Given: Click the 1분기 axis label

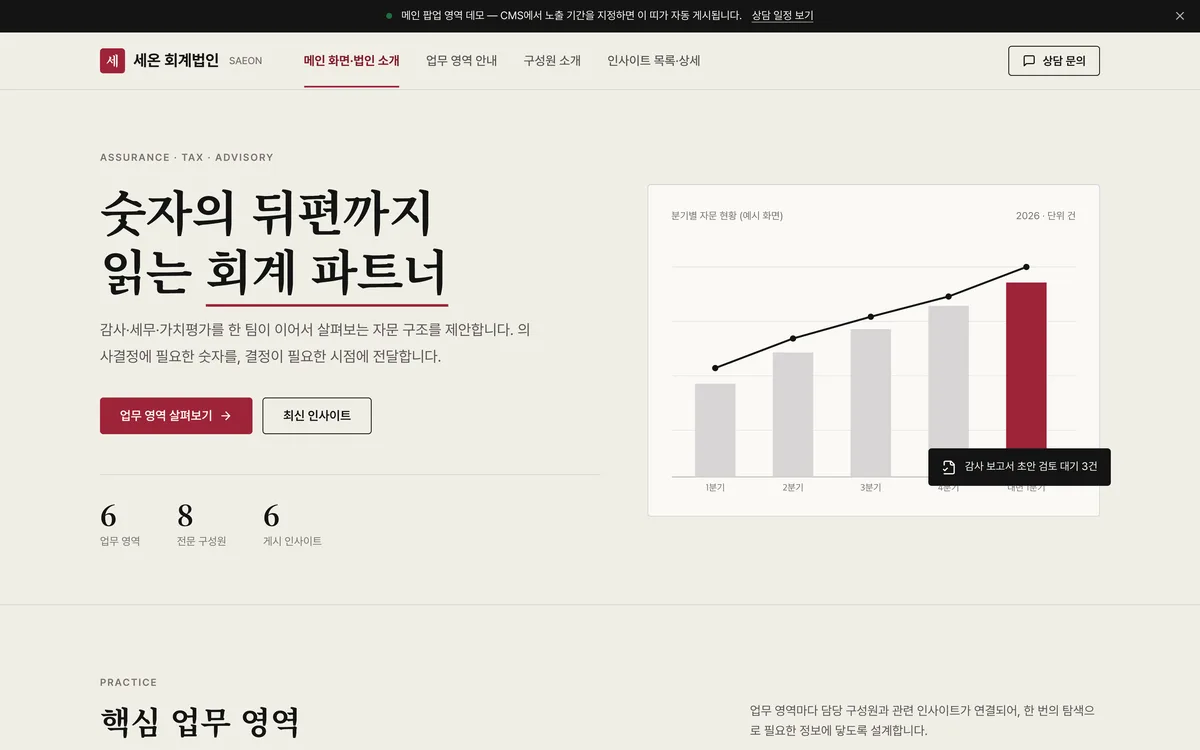Looking at the screenshot, I should coord(715,488).
